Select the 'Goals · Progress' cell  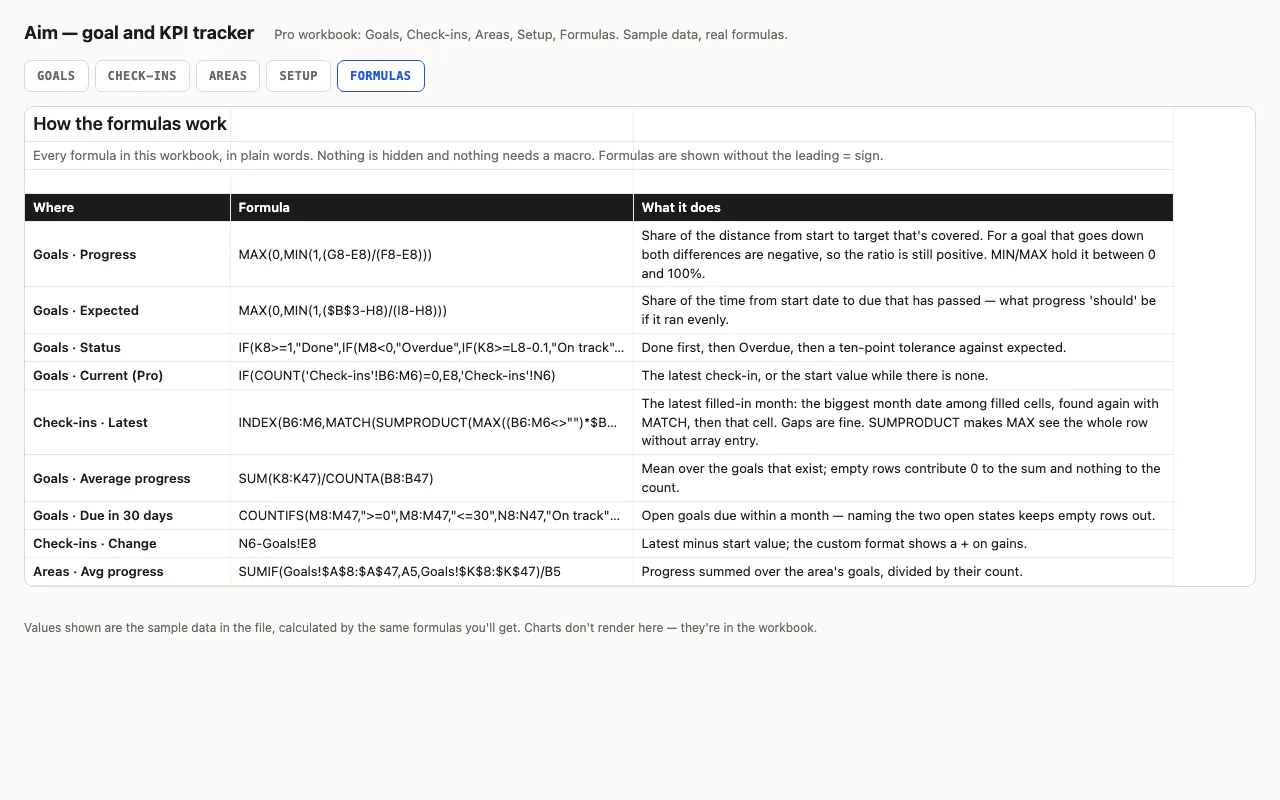pos(128,254)
